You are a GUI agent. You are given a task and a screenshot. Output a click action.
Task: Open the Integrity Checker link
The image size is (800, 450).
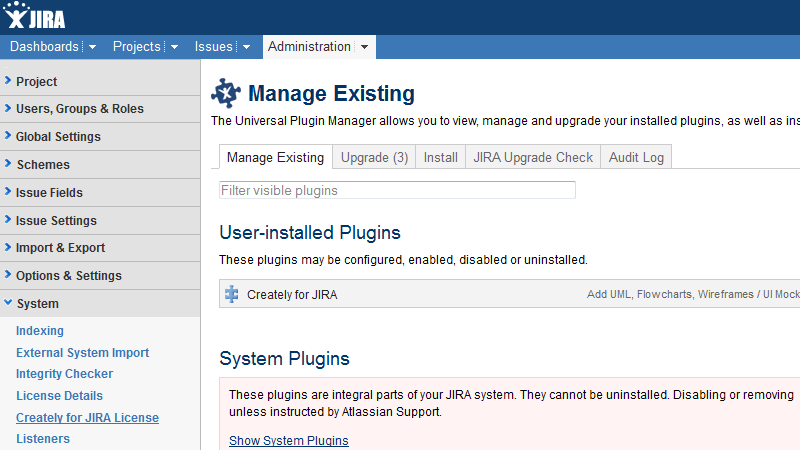coord(64,374)
